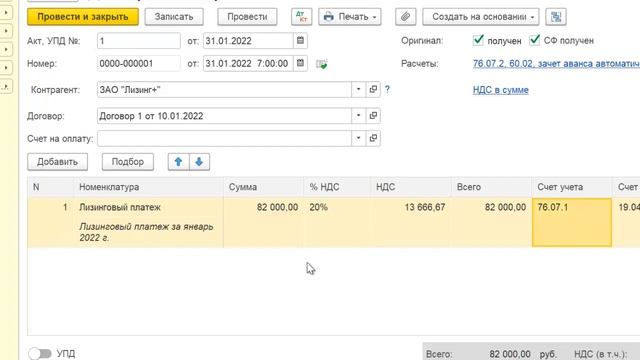640x360 pixels.
Task: Click the Контрагент field ЗАО Лизинг+
Action: point(224,90)
